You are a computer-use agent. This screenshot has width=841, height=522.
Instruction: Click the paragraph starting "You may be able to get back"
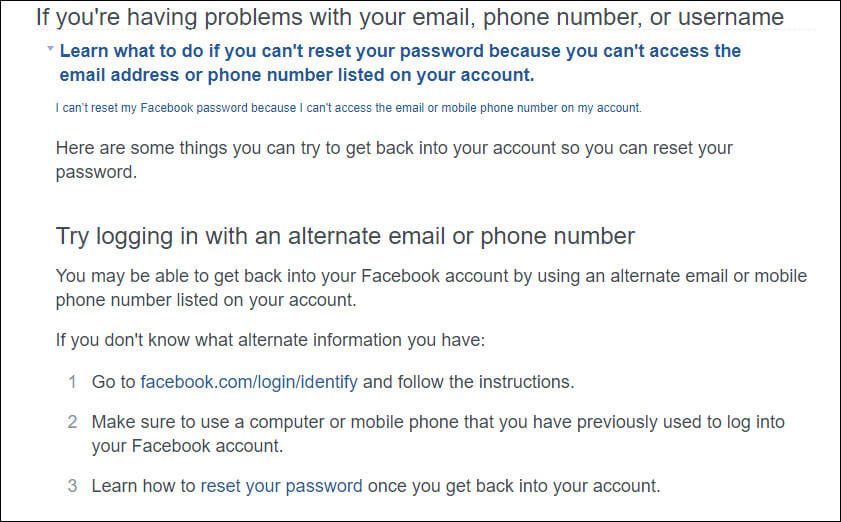click(x=431, y=276)
